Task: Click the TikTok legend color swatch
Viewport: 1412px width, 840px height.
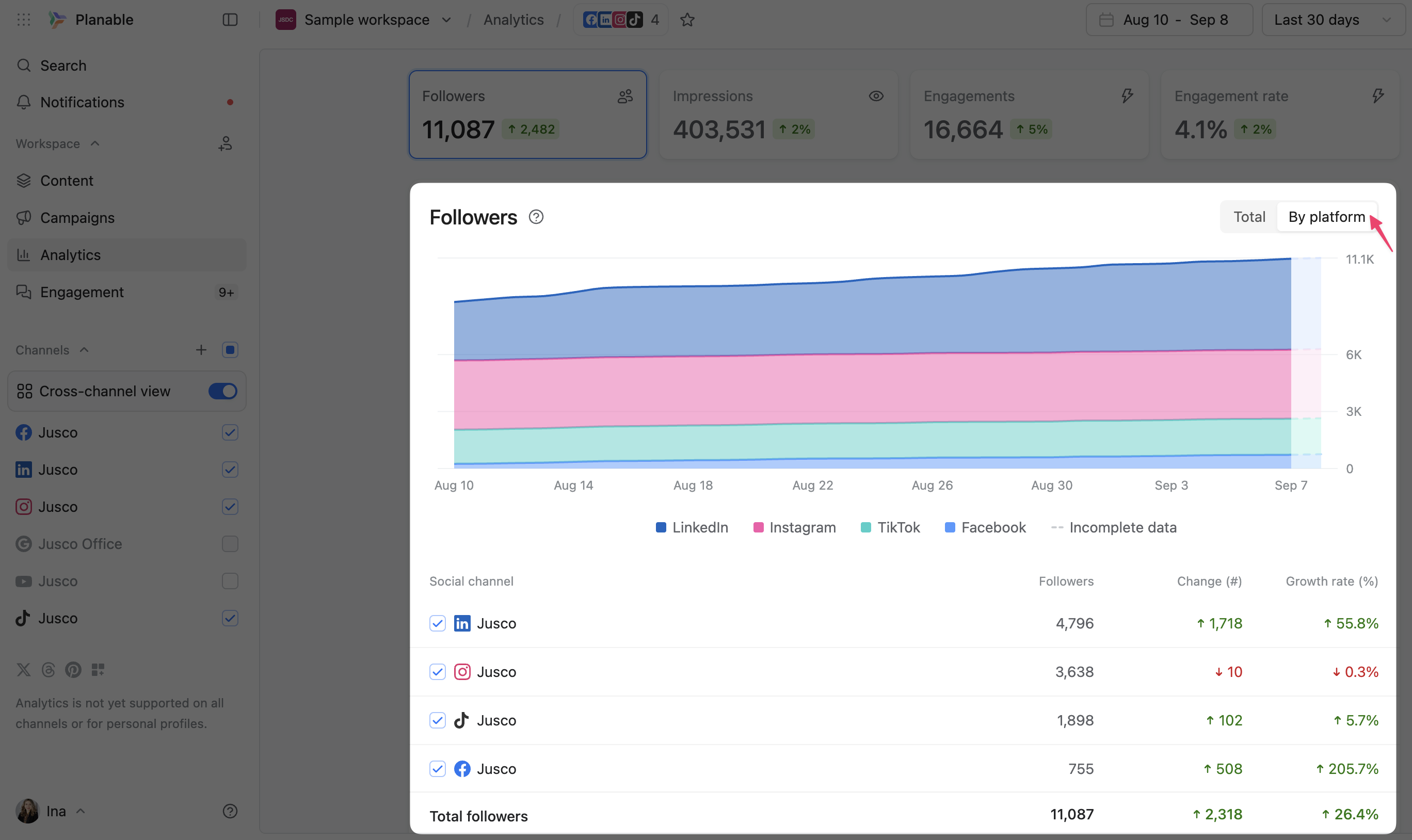Action: 865,527
